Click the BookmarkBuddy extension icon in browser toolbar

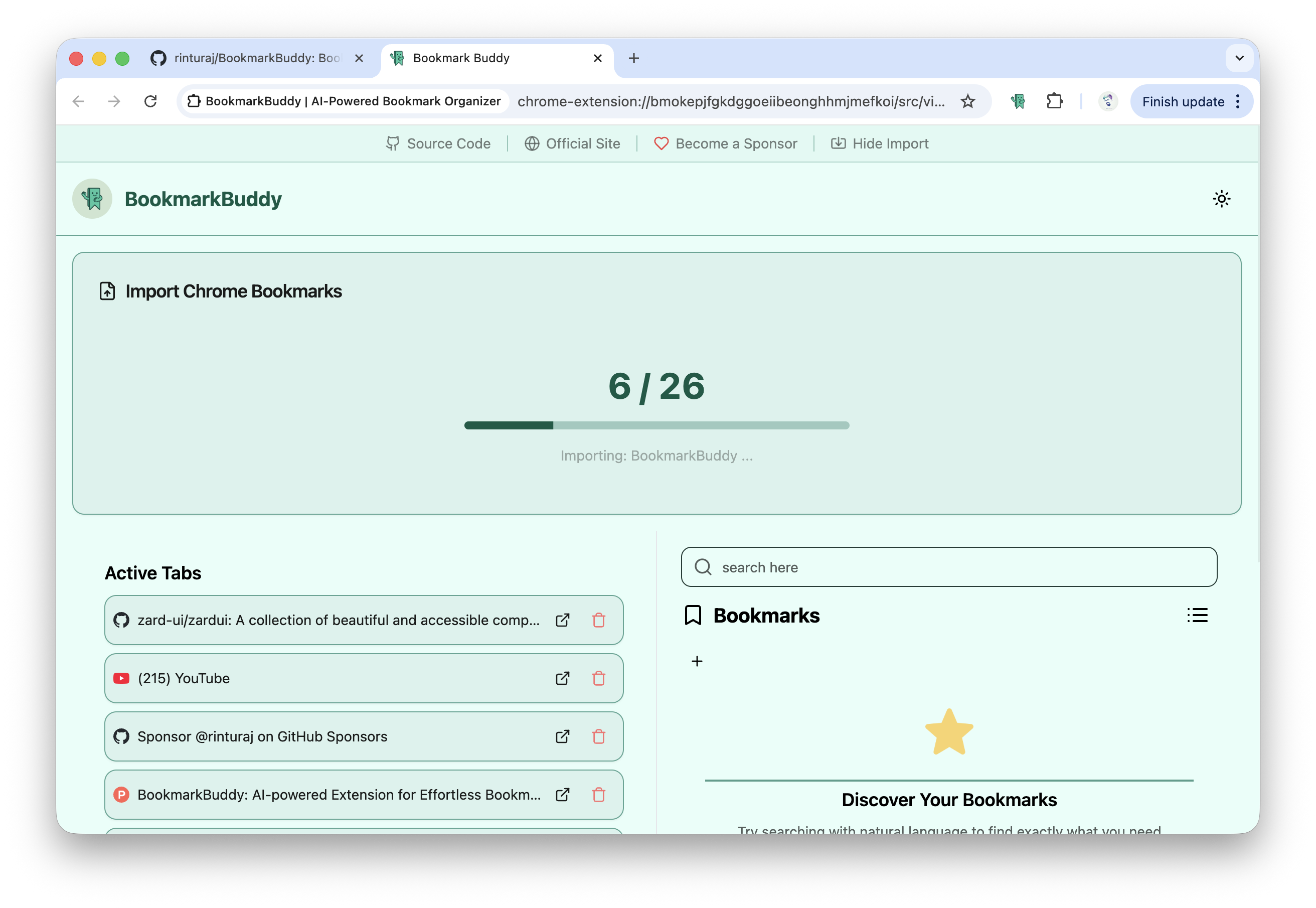[x=1018, y=101]
